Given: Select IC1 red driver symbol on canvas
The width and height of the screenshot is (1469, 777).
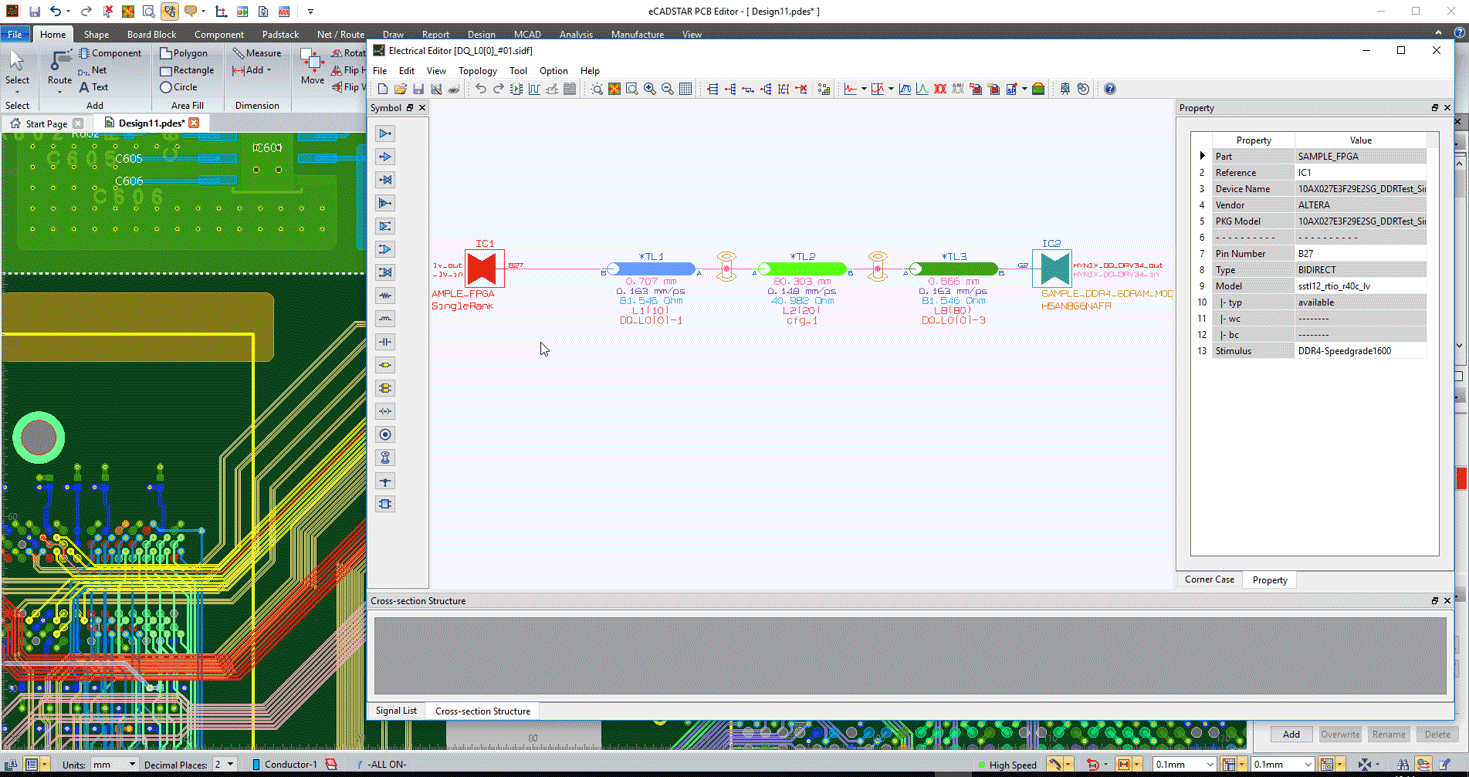Looking at the screenshot, I should (x=484, y=268).
